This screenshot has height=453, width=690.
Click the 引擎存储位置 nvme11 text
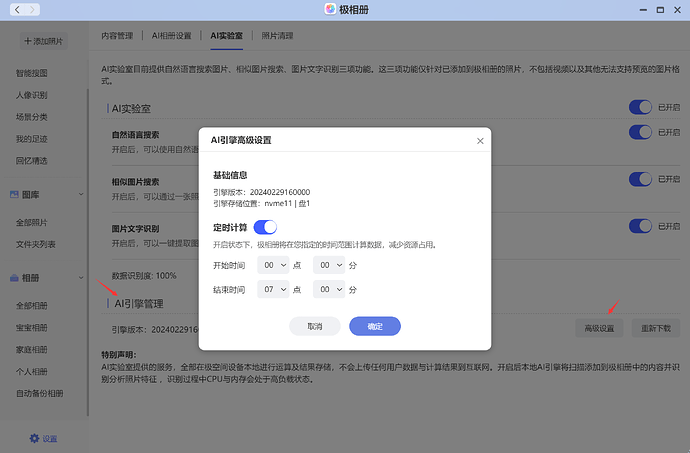[x=261, y=203]
